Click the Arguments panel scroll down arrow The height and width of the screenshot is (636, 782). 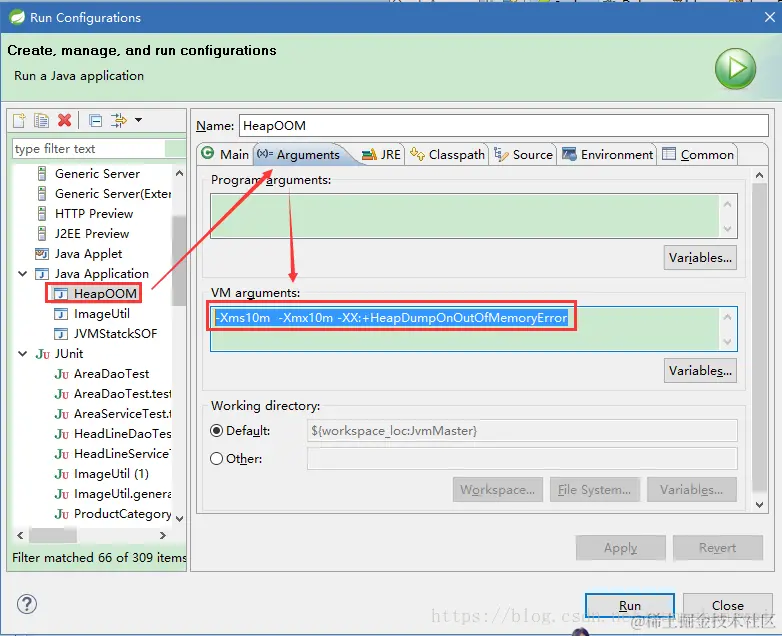pos(759,505)
